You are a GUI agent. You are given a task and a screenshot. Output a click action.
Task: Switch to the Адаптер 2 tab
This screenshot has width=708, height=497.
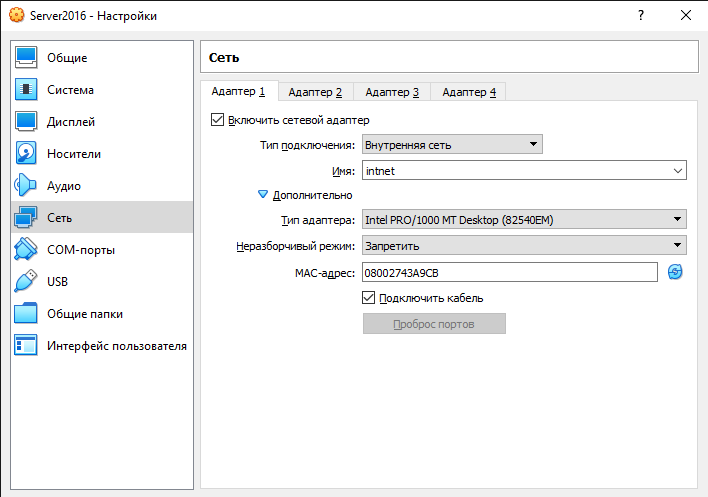[315, 92]
